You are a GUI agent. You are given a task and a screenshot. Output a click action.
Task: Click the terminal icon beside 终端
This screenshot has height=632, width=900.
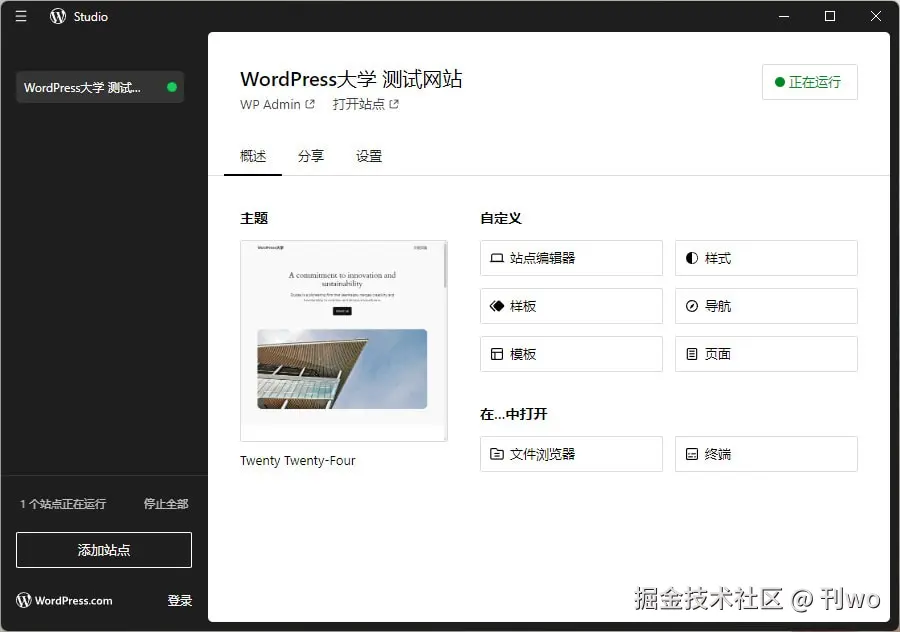[692, 454]
